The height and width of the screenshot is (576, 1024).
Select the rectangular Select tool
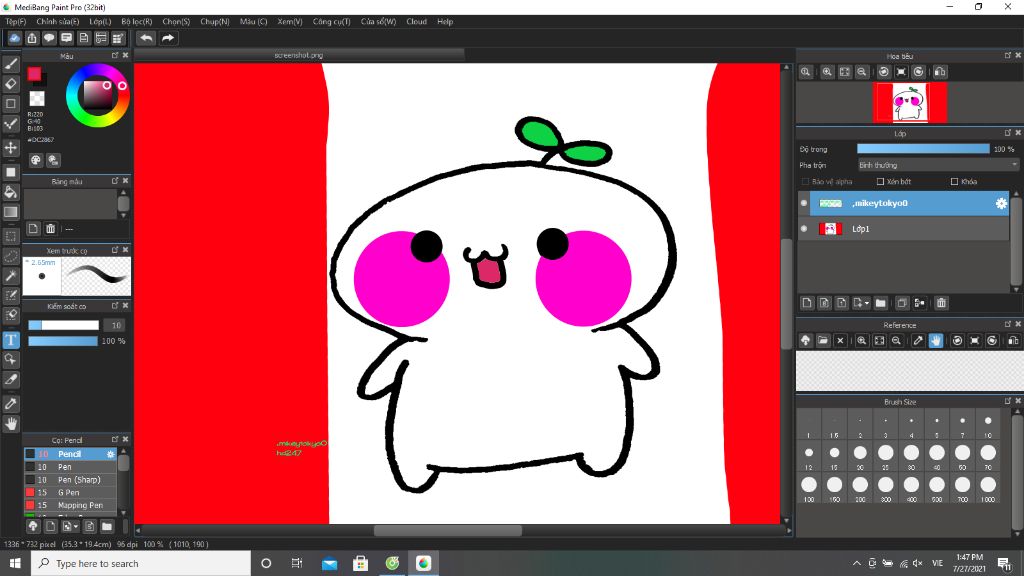[11, 236]
